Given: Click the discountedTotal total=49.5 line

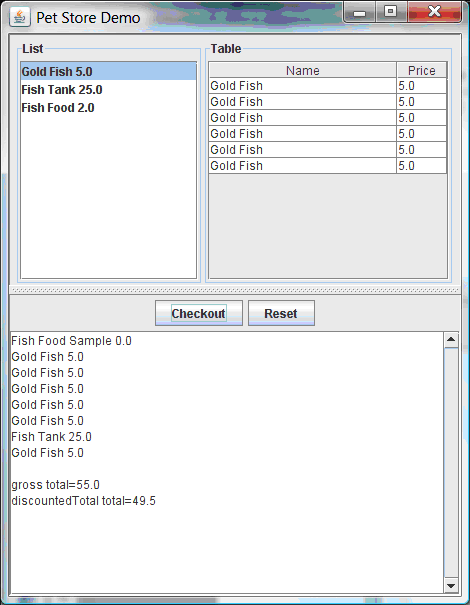Looking at the screenshot, I should pos(83,501).
